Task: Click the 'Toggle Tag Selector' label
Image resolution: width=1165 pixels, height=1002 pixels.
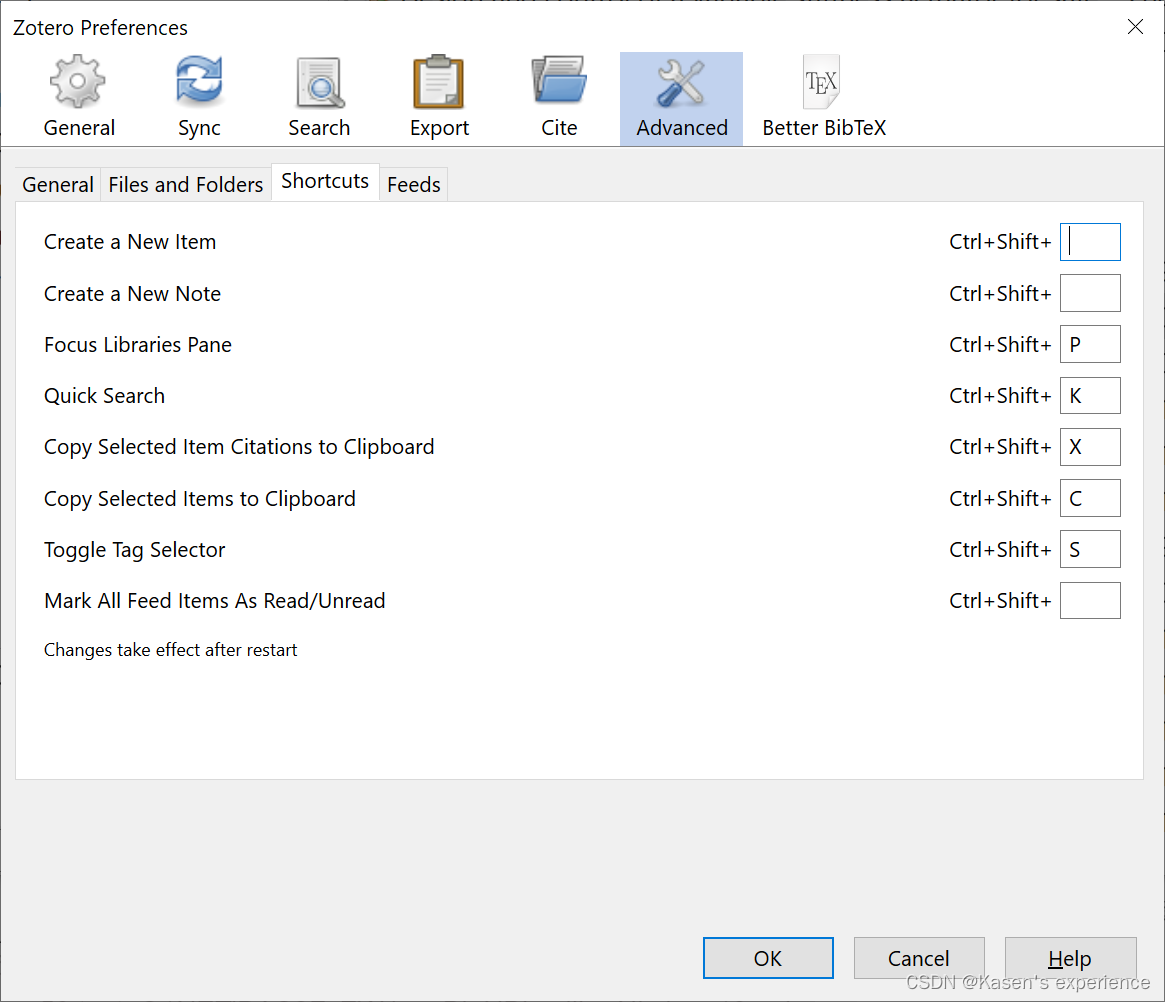Action: (134, 550)
